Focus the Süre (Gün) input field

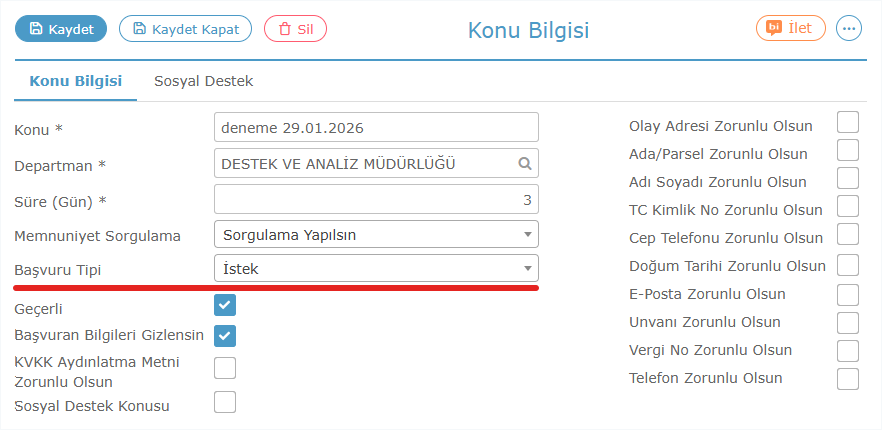(x=376, y=199)
